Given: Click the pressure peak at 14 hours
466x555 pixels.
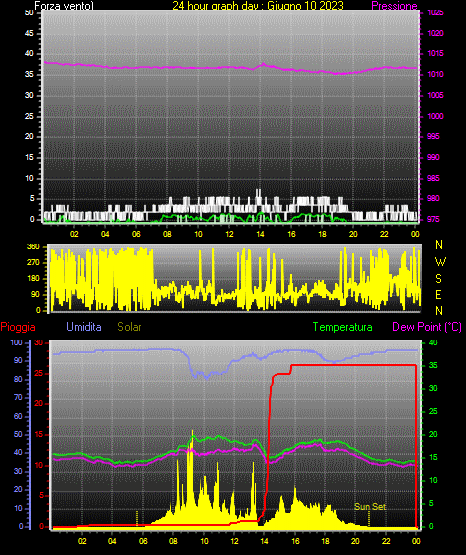Looking at the screenshot, I should (x=263, y=64).
